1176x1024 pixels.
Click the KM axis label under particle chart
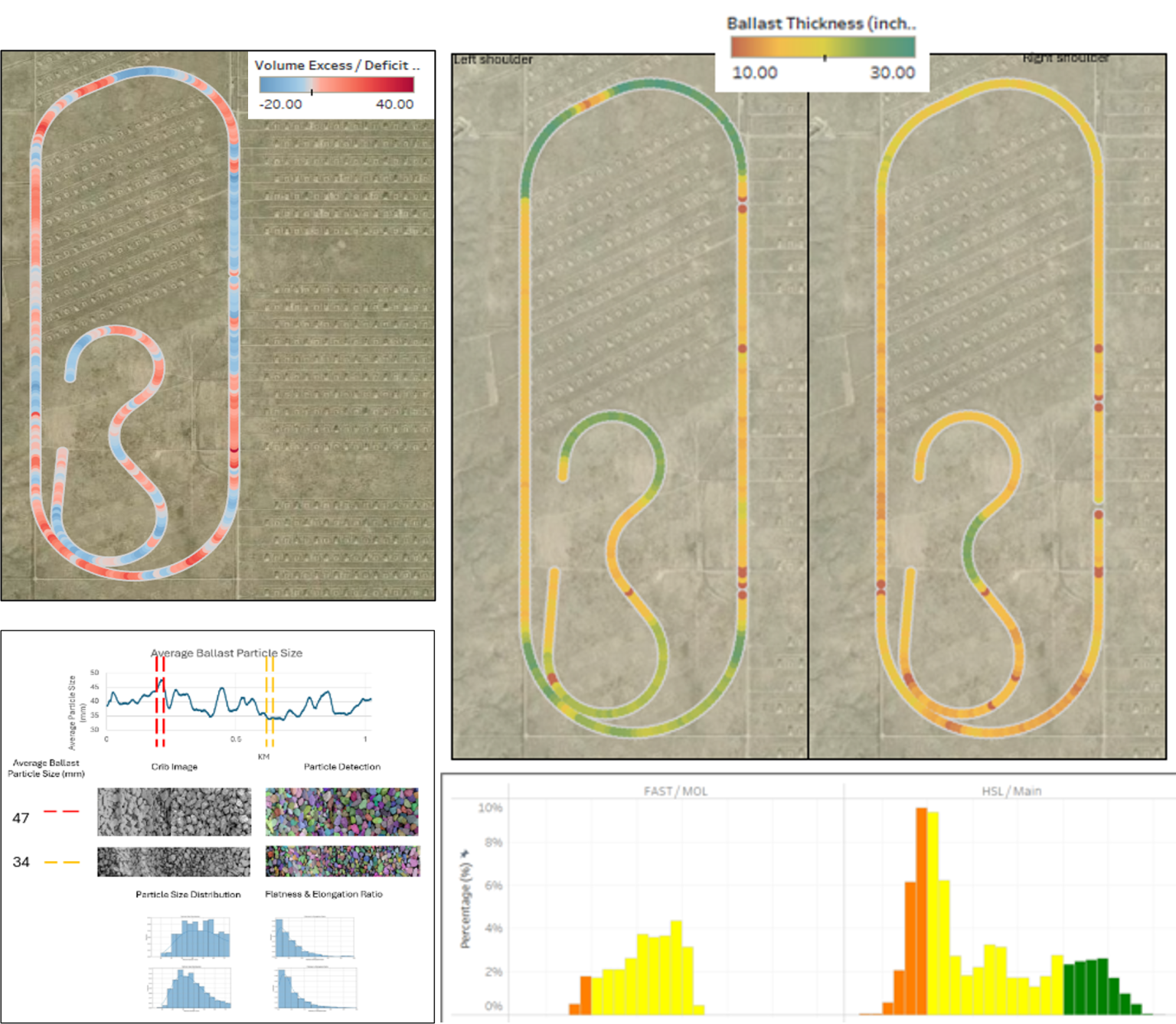(x=263, y=757)
